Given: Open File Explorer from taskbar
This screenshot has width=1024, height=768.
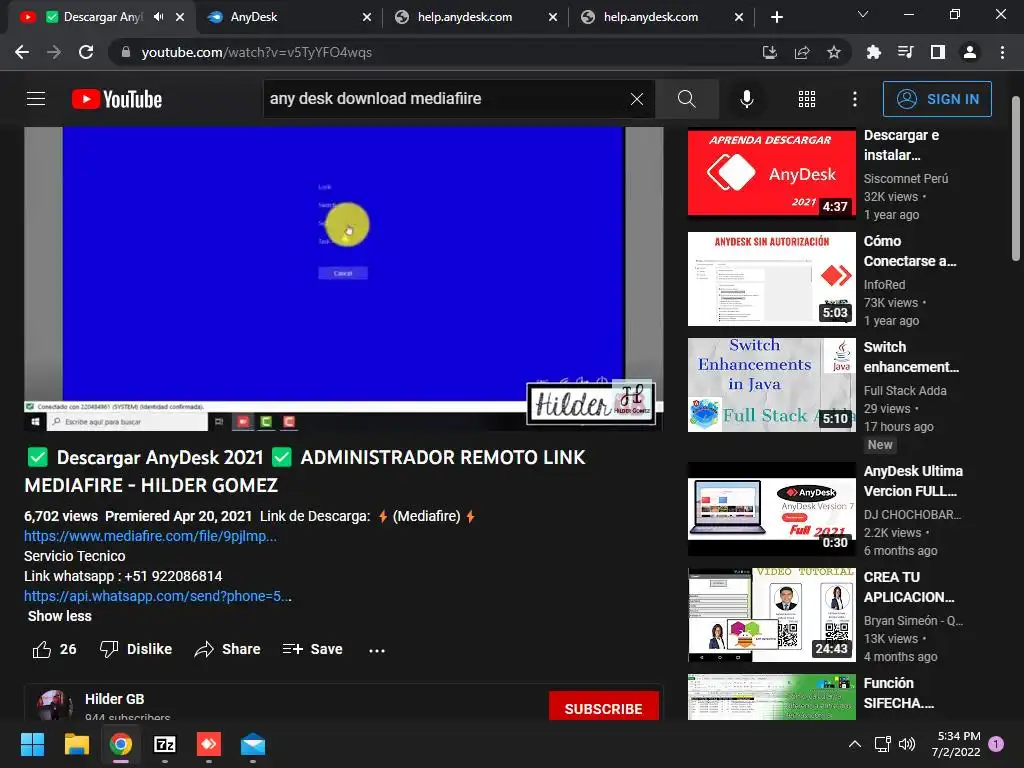Looking at the screenshot, I should tap(76, 744).
